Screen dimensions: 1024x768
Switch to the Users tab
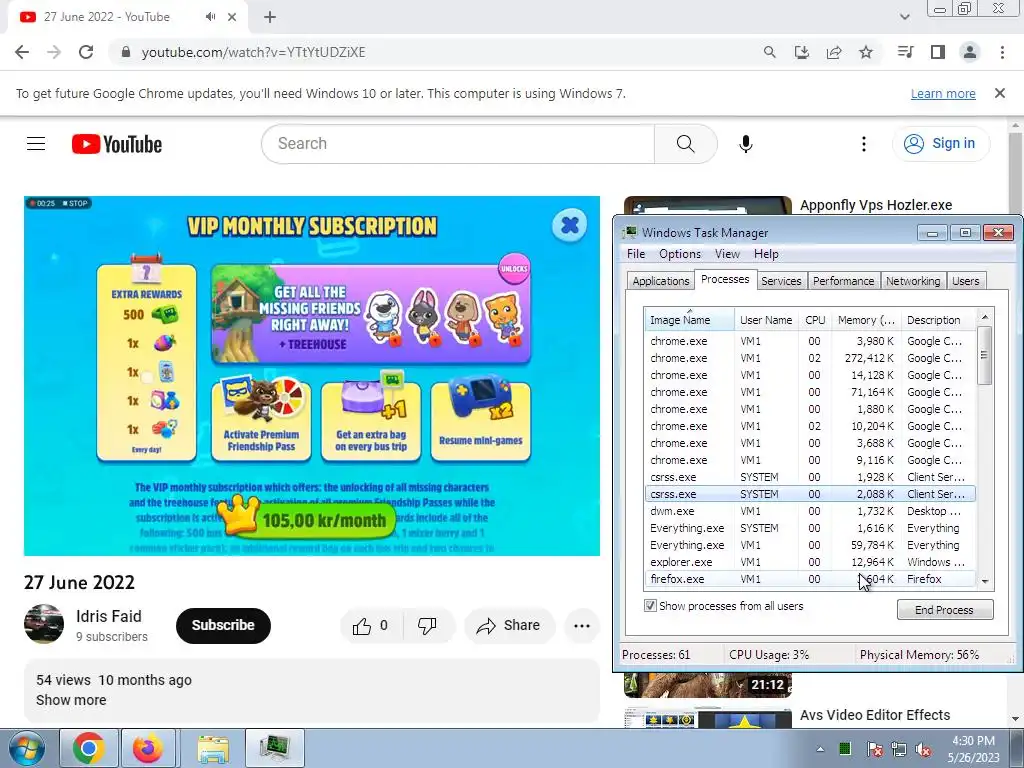[x=965, y=281]
